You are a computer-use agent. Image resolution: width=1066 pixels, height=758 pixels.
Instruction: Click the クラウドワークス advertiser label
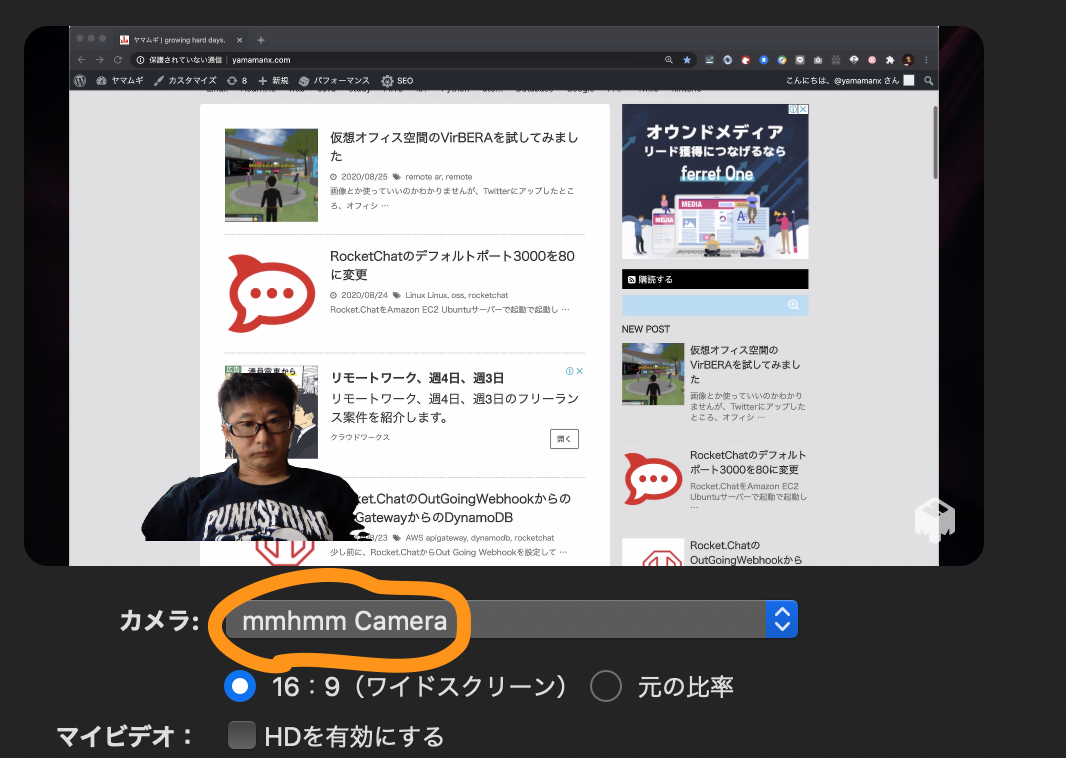[x=360, y=437]
